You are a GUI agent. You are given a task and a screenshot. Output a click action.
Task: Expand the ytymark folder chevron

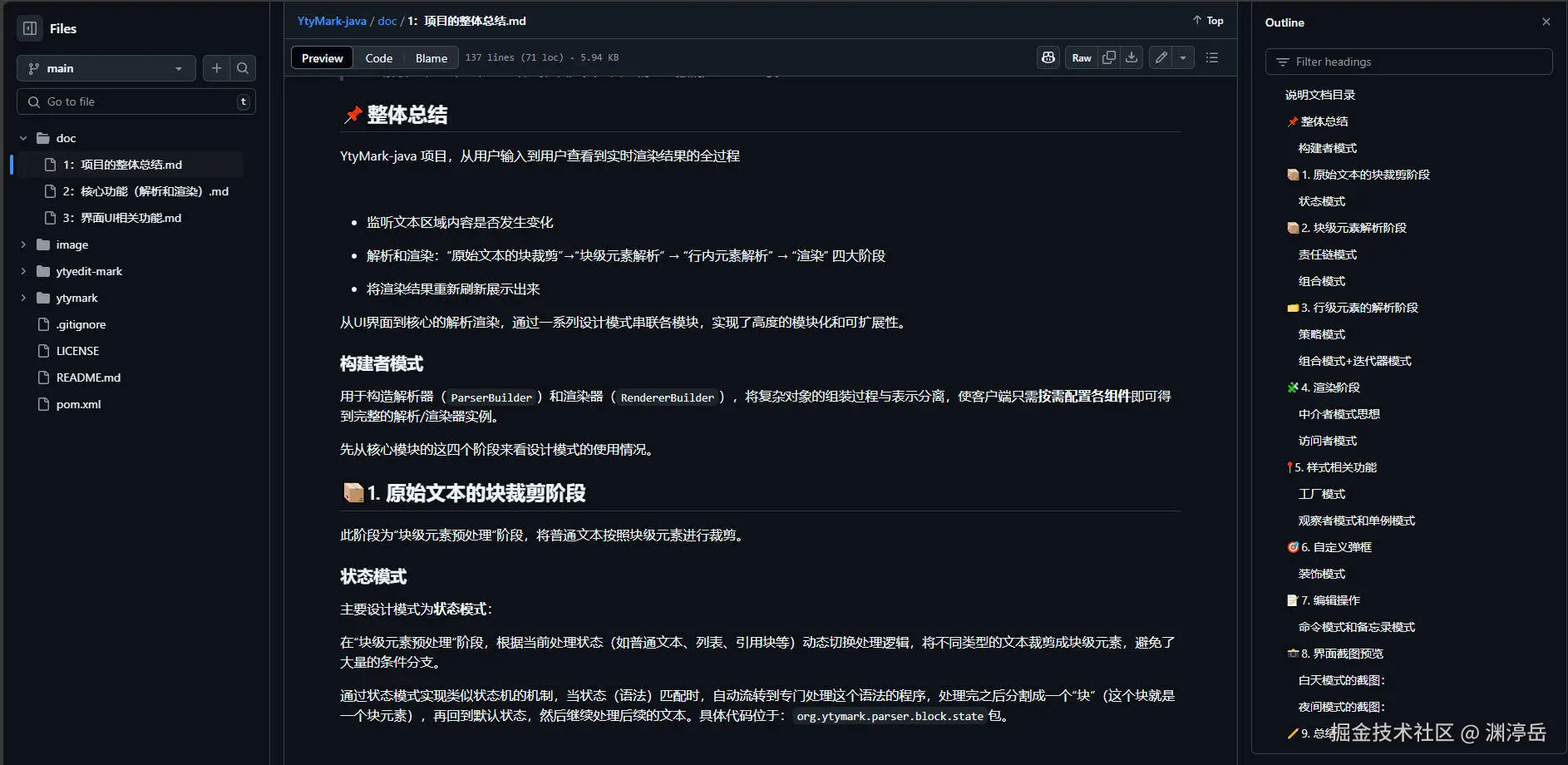point(23,298)
